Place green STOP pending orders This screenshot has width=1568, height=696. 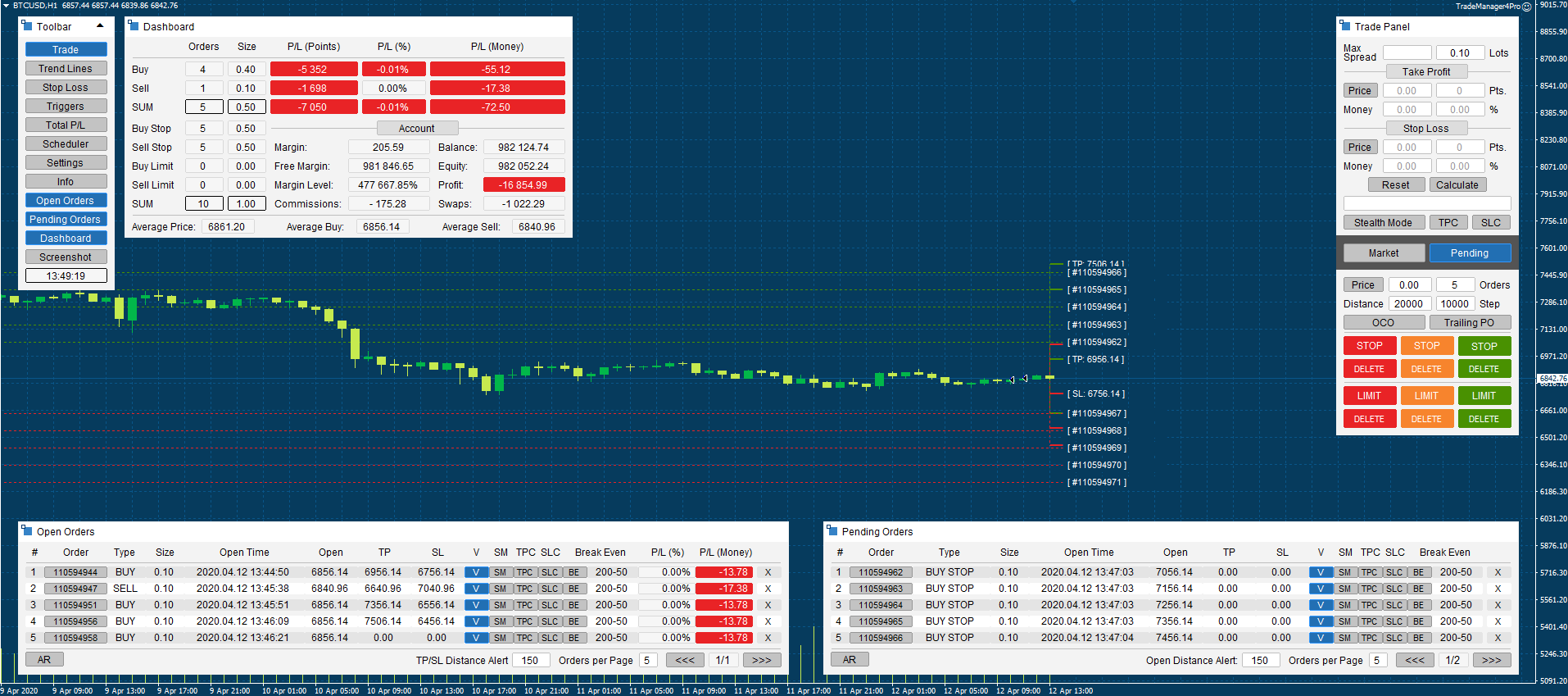coord(1484,346)
